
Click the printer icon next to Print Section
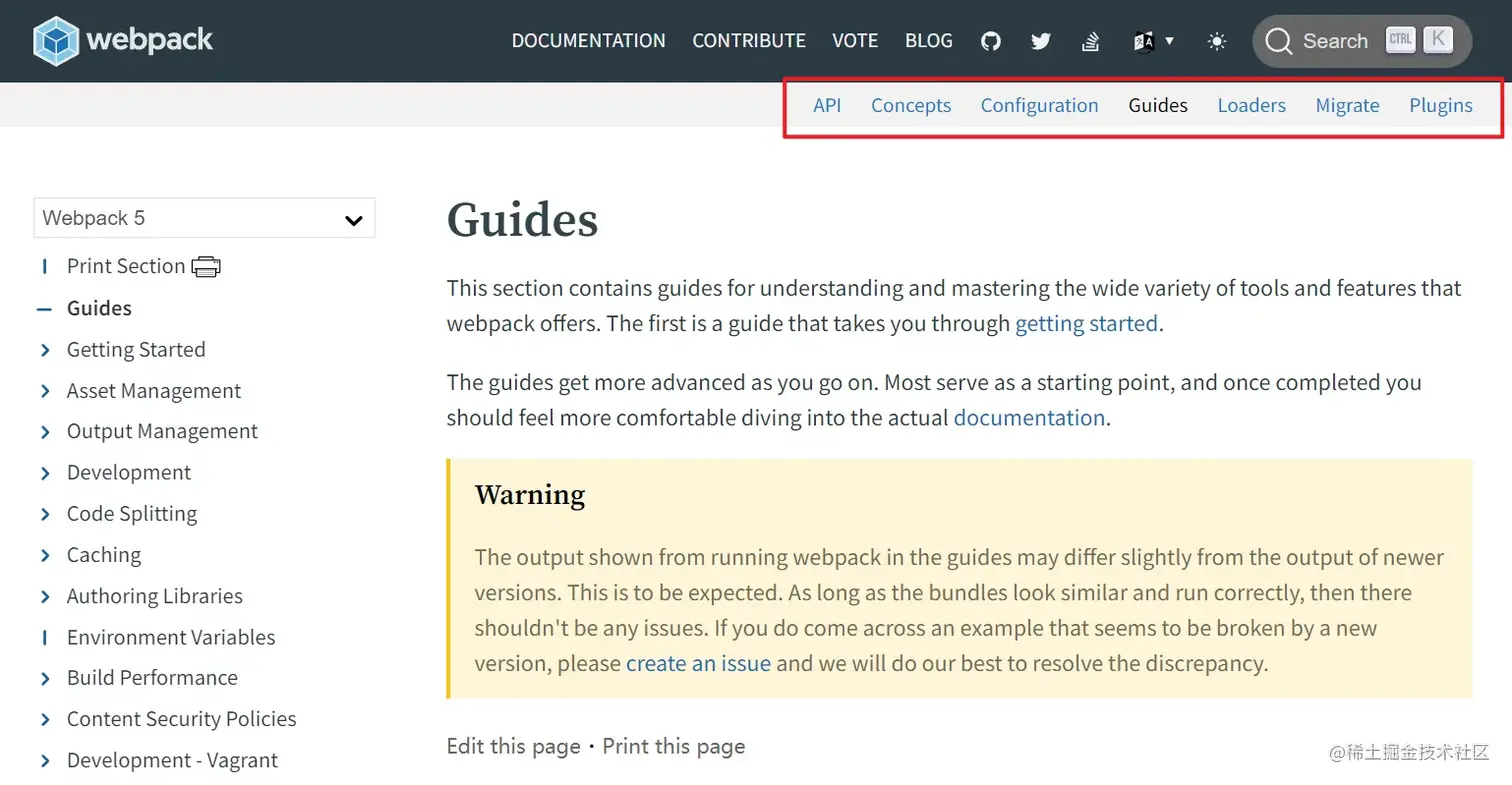(x=206, y=267)
